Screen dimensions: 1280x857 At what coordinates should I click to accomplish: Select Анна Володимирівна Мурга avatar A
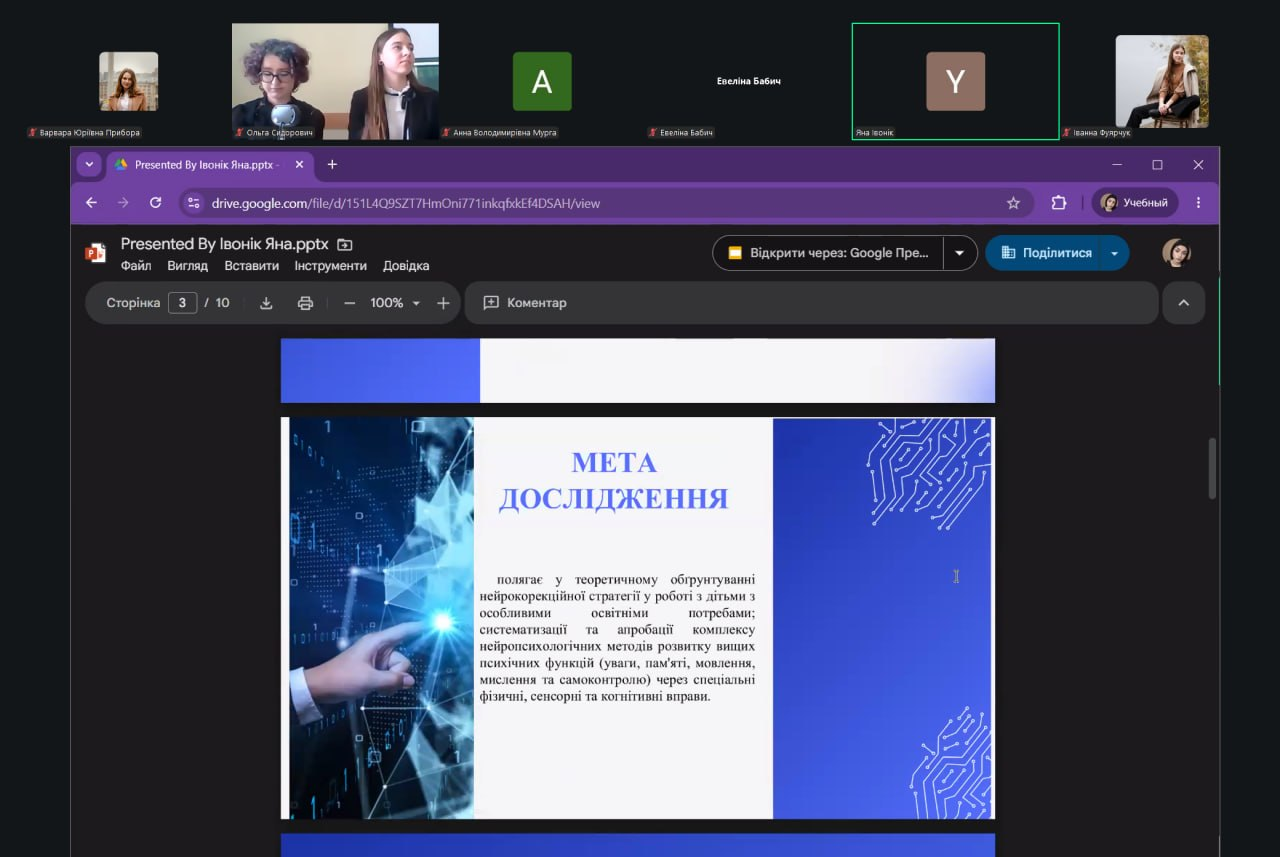click(x=542, y=81)
